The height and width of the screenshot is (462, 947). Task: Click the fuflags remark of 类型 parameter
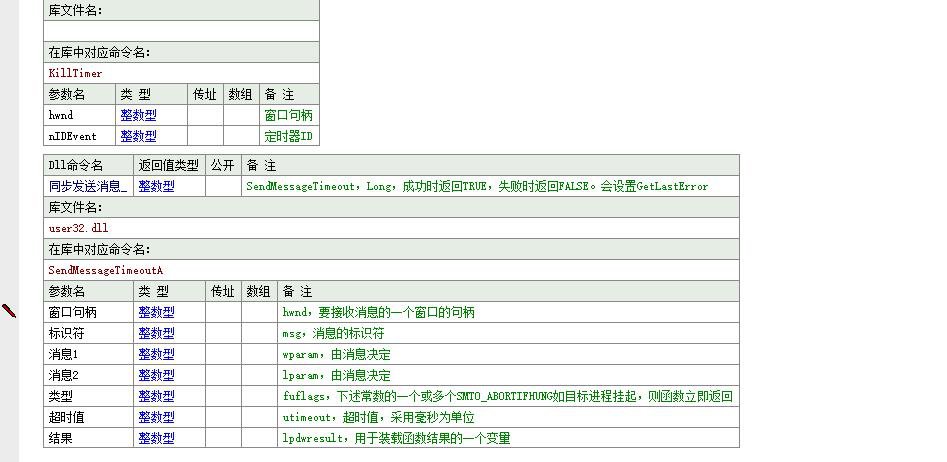507,396
